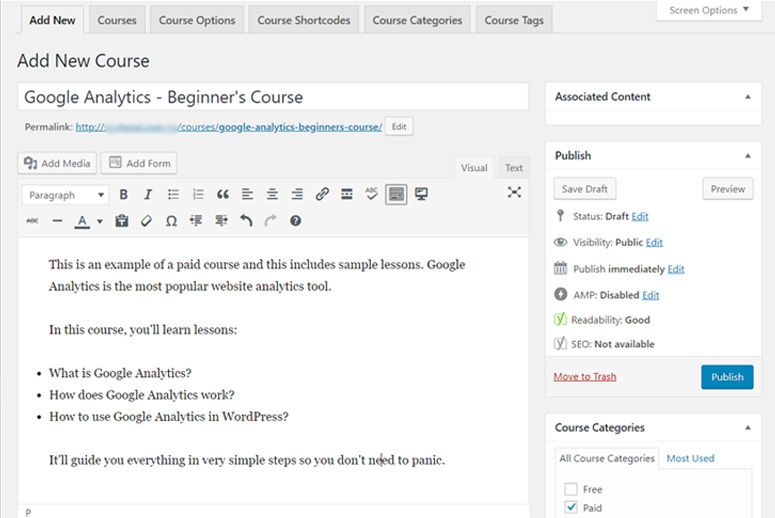775x518 pixels.
Task: Click 'Readability: Good' status text
Action: [x=610, y=320]
